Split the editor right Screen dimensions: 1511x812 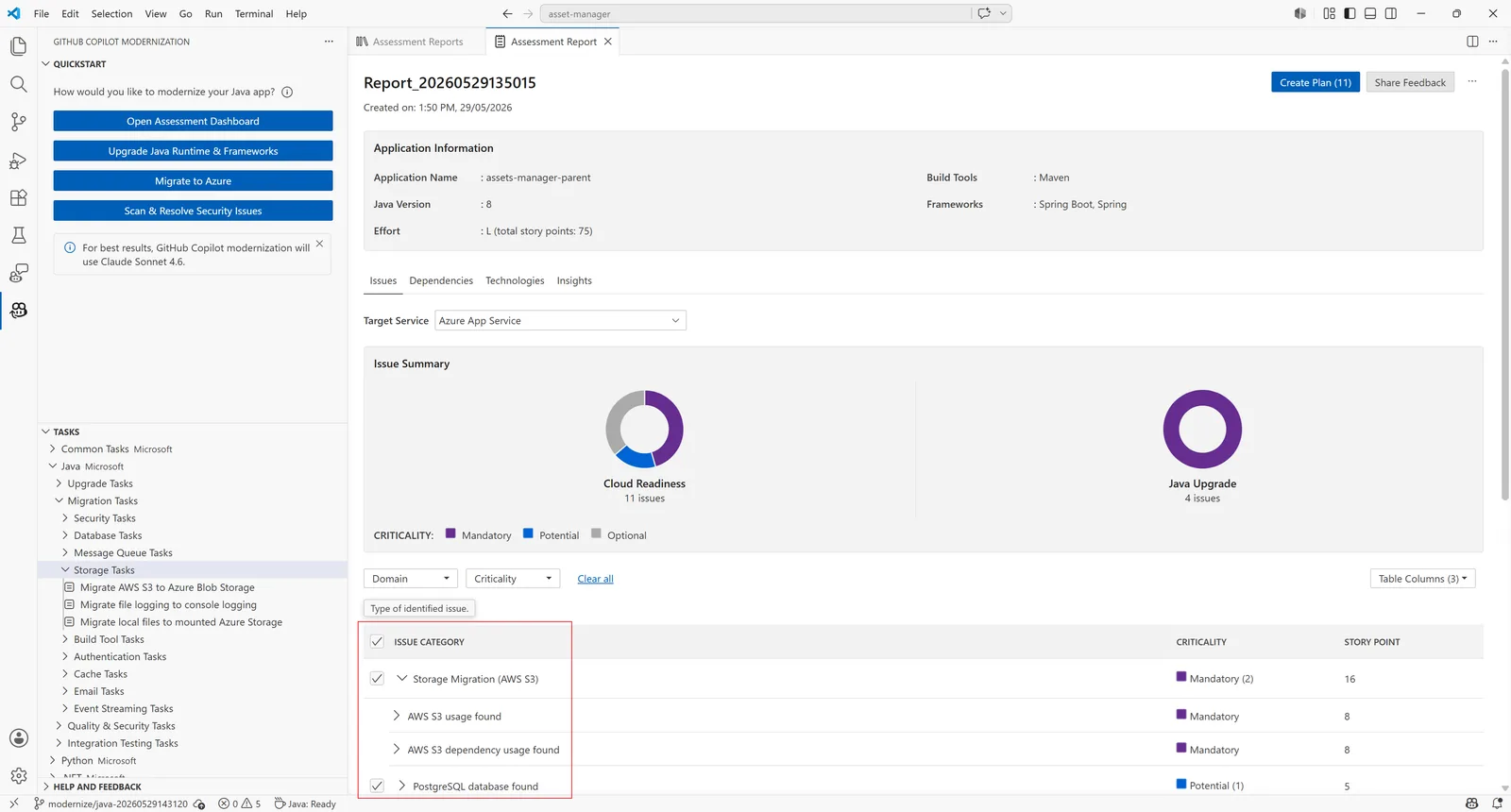[x=1472, y=42]
